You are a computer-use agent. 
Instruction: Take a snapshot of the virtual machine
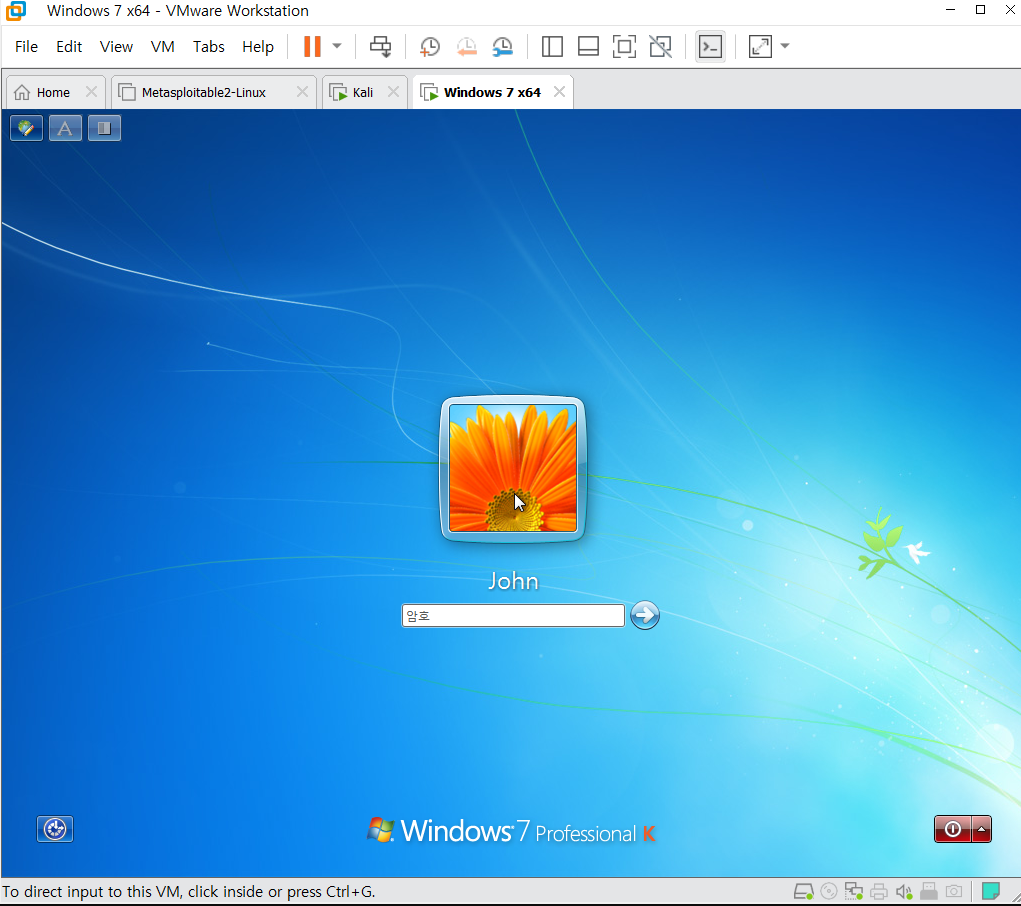click(429, 46)
